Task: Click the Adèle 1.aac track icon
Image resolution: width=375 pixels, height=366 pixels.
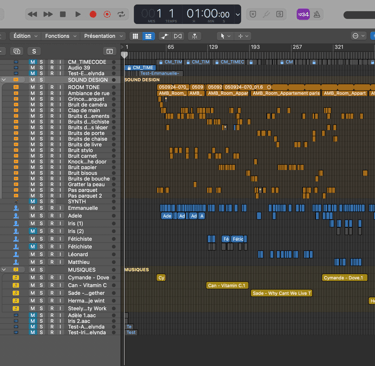Action: tap(16, 315)
